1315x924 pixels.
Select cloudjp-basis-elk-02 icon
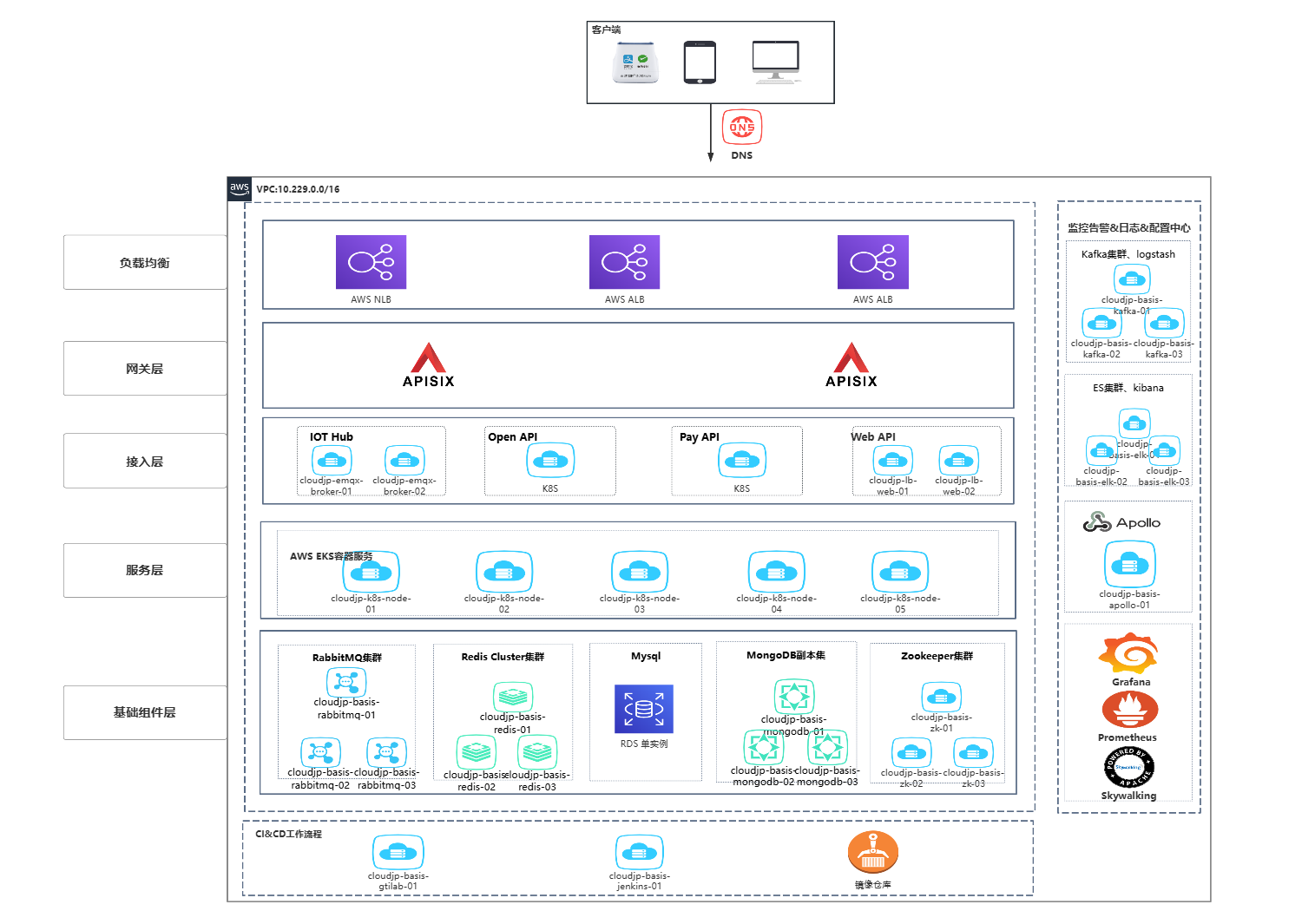point(1101,450)
